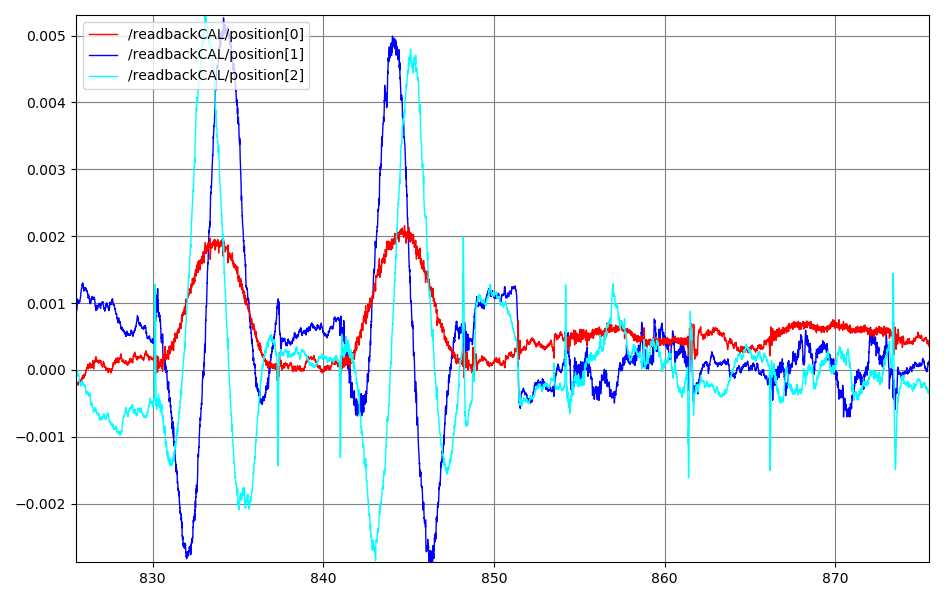Select the /readbackCAL/position[2] legend label
The height and width of the screenshot is (601, 944).
[x=215, y=74]
